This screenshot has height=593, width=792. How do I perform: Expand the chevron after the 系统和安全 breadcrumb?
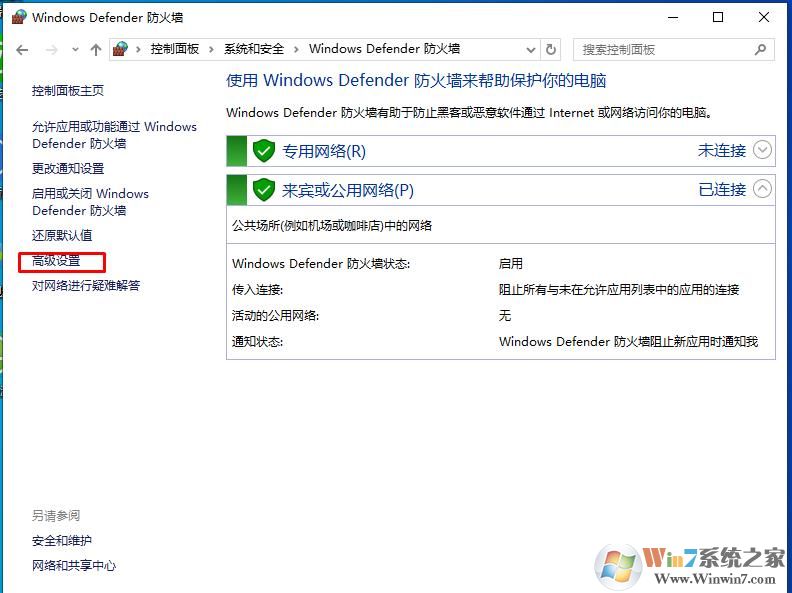pyautogui.click(x=296, y=50)
